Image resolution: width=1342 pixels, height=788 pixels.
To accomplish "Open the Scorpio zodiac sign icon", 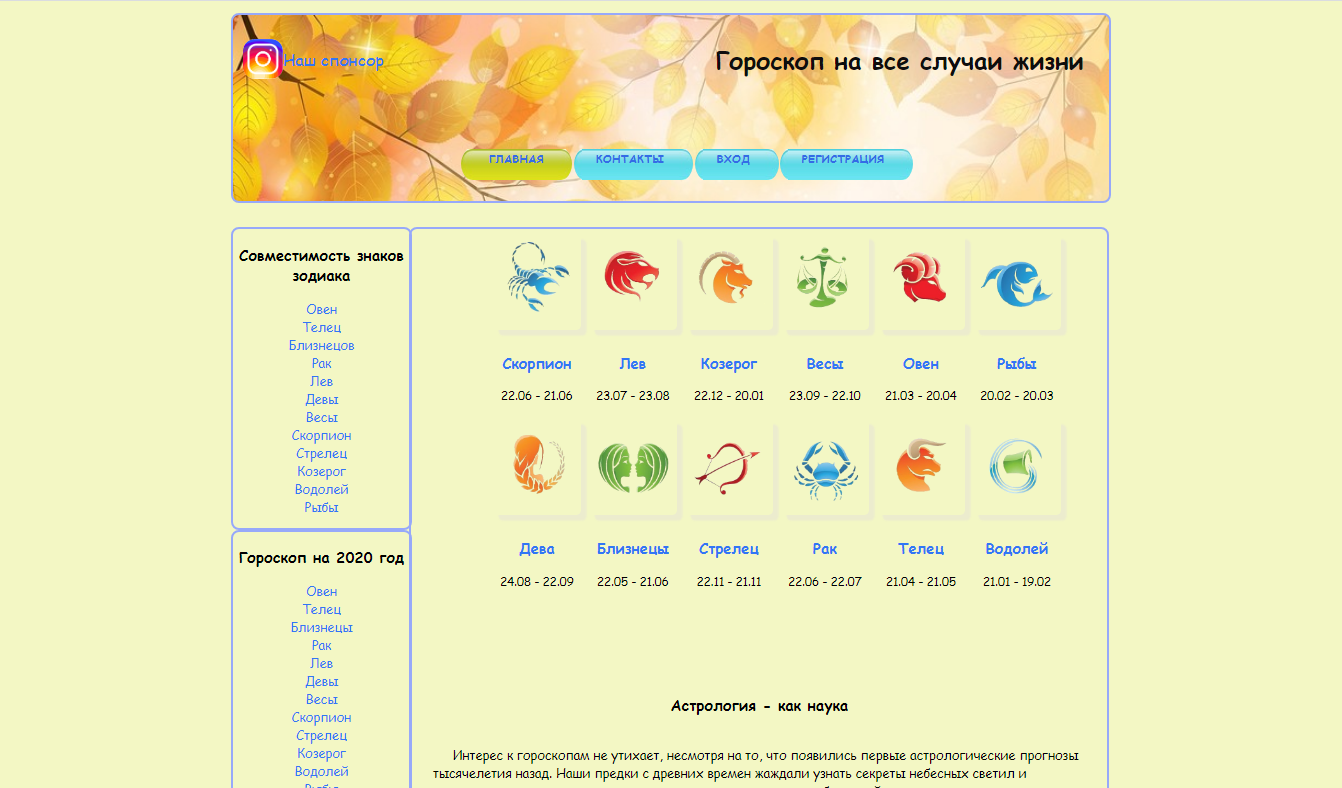I will [538, 277].
